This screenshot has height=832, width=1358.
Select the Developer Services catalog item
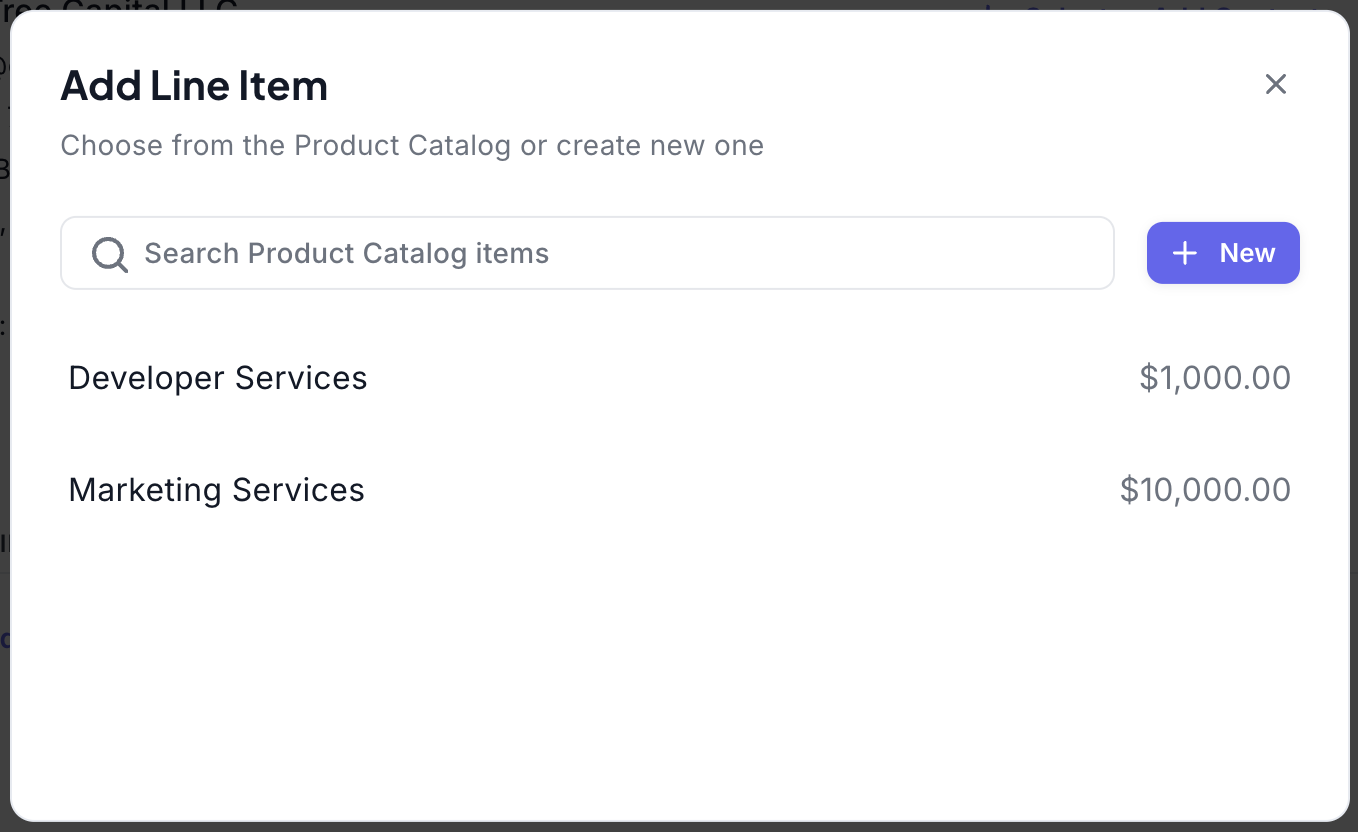[218, 378]
